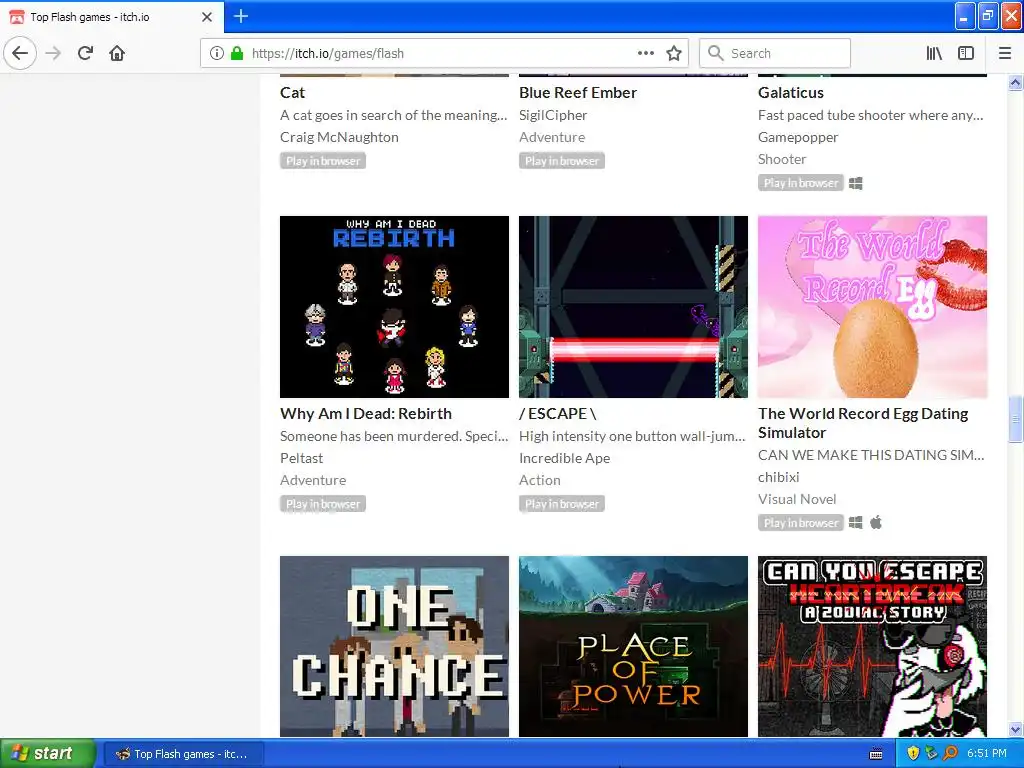Open the Cat game title link
The image size is (1024, 768).
(x=293, y=93)
